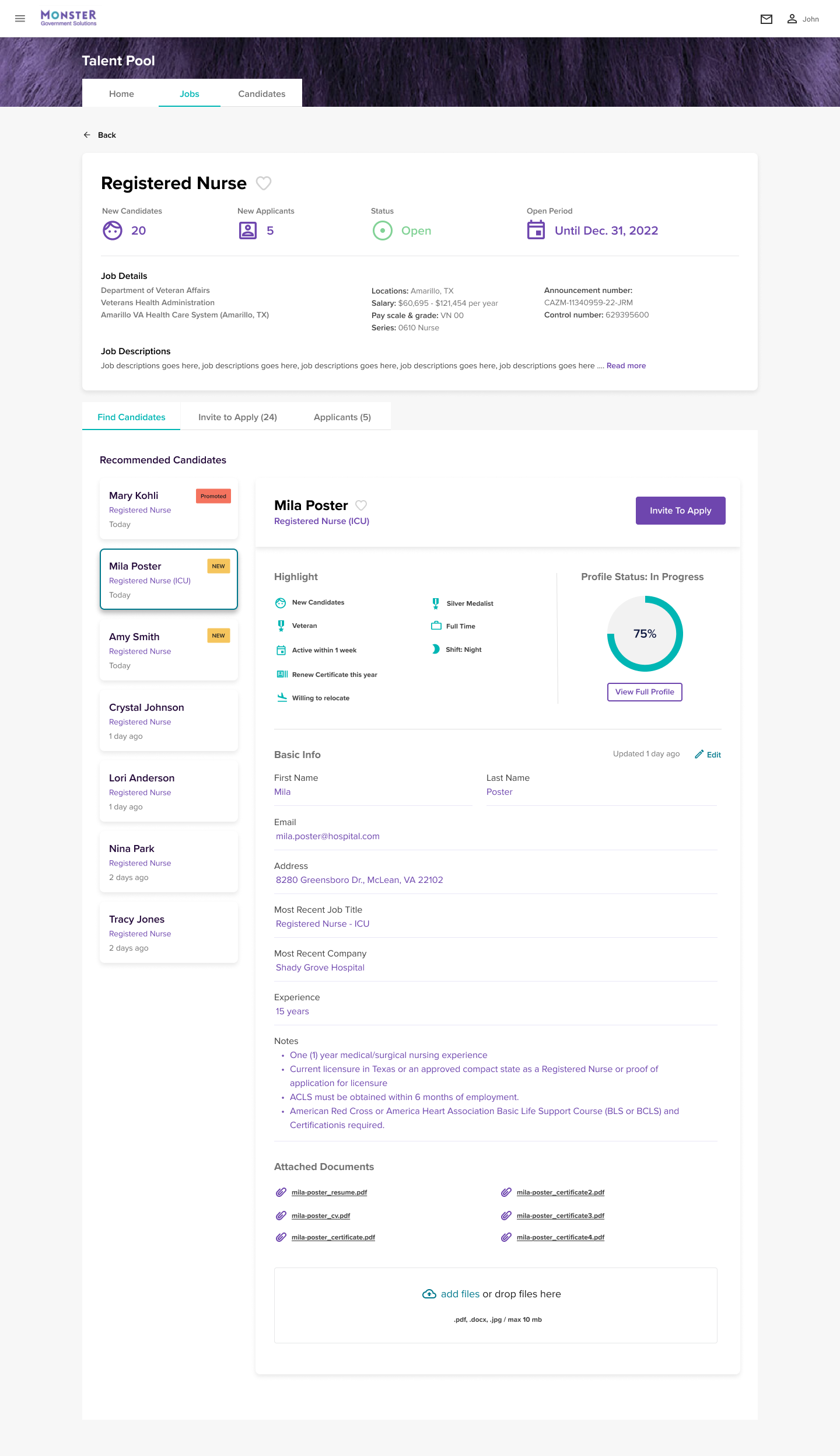Click the Open status circle icon
This screenshot has width=840, height=1456.
tap(383, 231)
